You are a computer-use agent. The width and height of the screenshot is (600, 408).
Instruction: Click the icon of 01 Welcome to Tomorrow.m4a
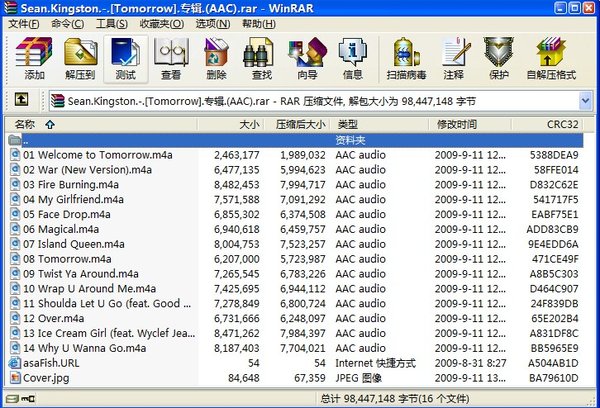15,155
